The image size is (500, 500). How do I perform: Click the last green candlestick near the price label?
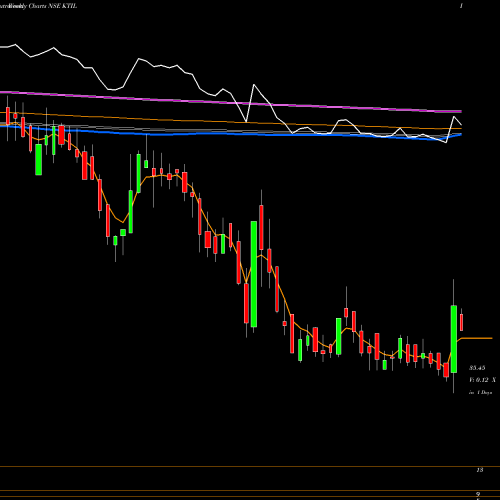pyautogui.click(x=454, y=339)
